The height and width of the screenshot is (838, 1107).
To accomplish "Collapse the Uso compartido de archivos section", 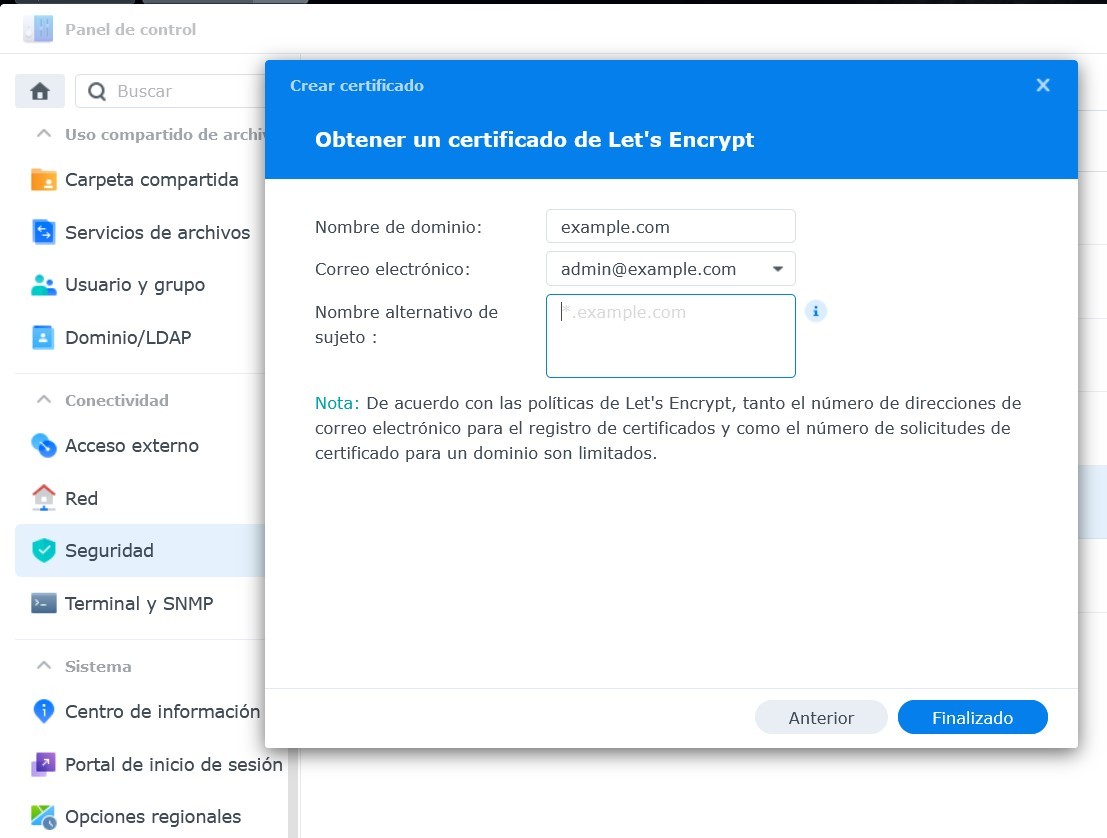I will pos(42,131).
